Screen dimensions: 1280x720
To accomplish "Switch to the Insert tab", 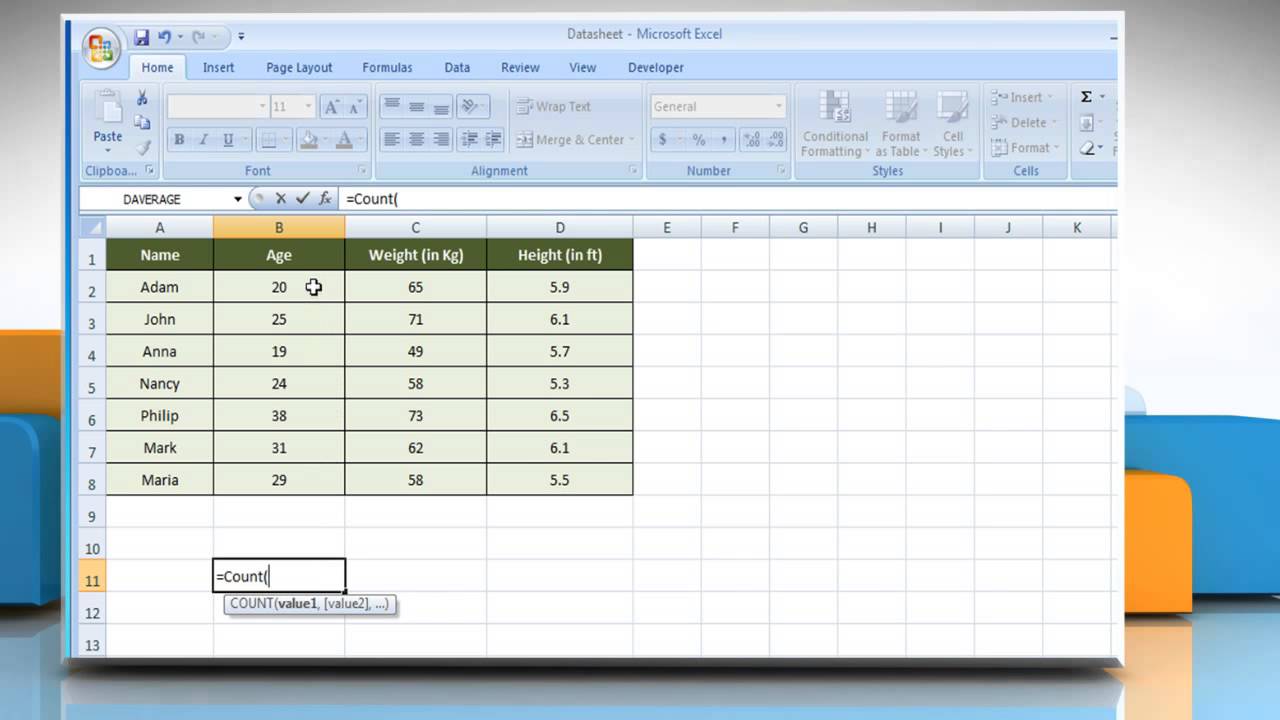I will tap(218, 67).
